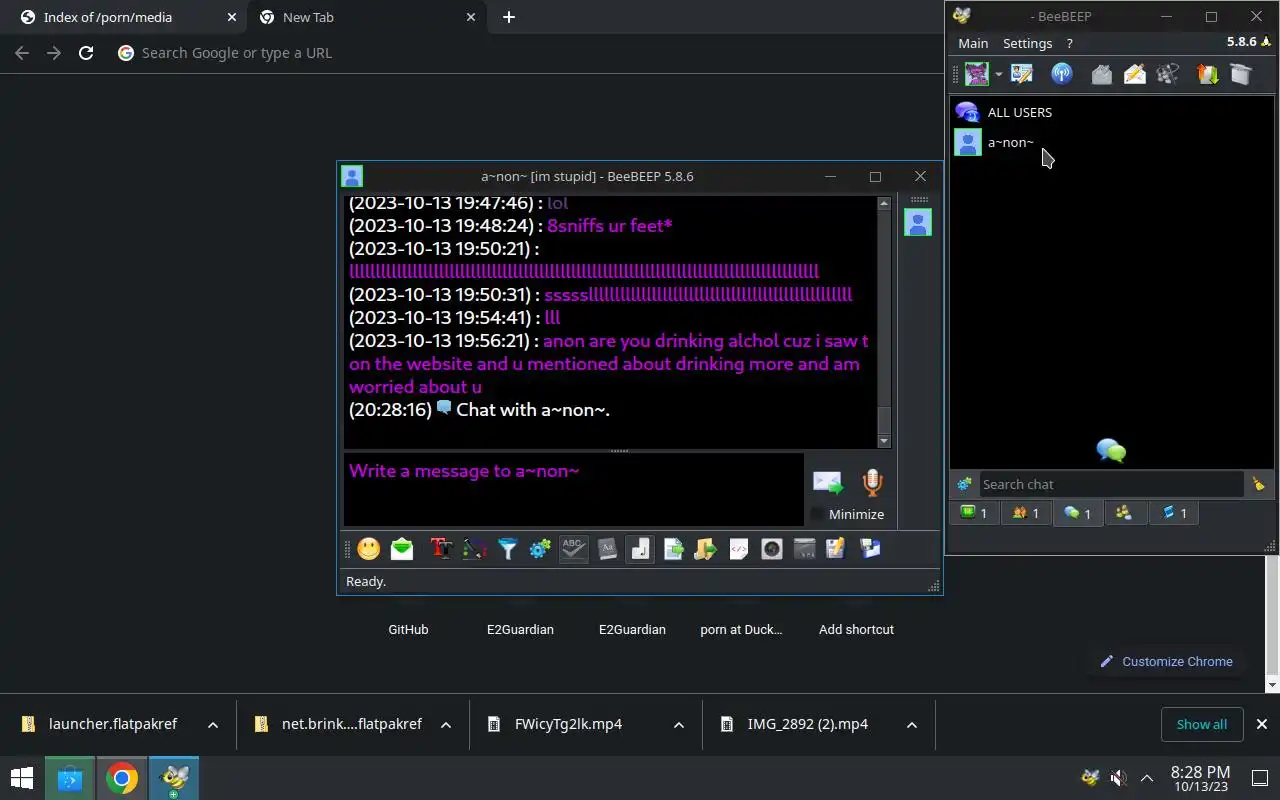Switch to Index of /porn/media browser tab
This screenshot has width=1280, height=800.
tap(125, 17)
